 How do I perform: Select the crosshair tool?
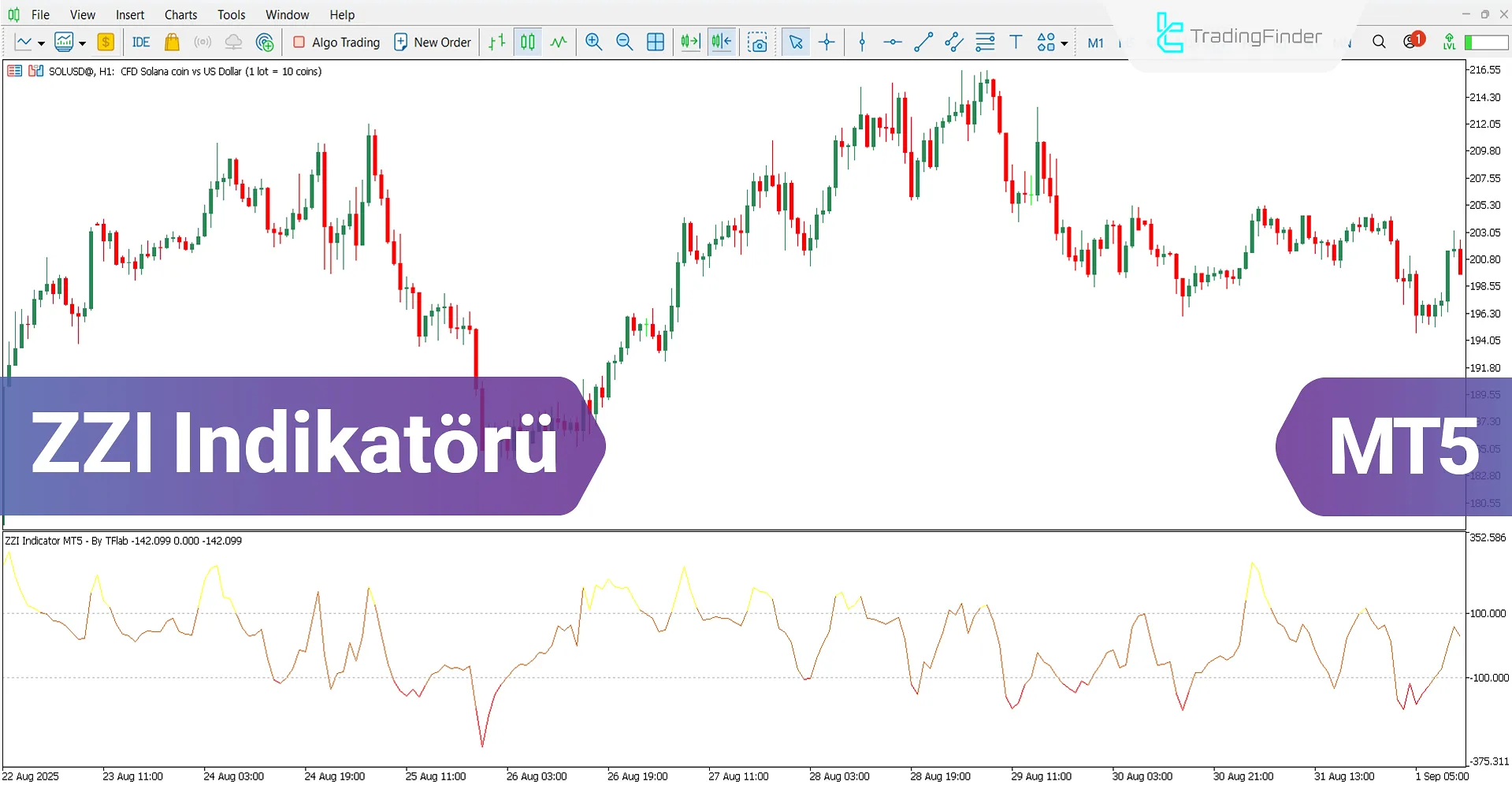(x=827, y=42)
